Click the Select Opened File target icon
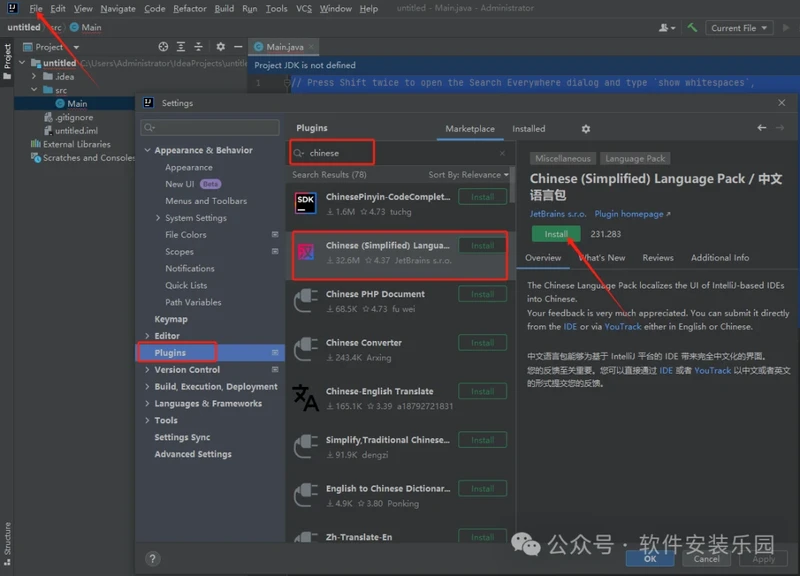Image resolution: width=800 pixels, height=576 pixels. point(163,47)
